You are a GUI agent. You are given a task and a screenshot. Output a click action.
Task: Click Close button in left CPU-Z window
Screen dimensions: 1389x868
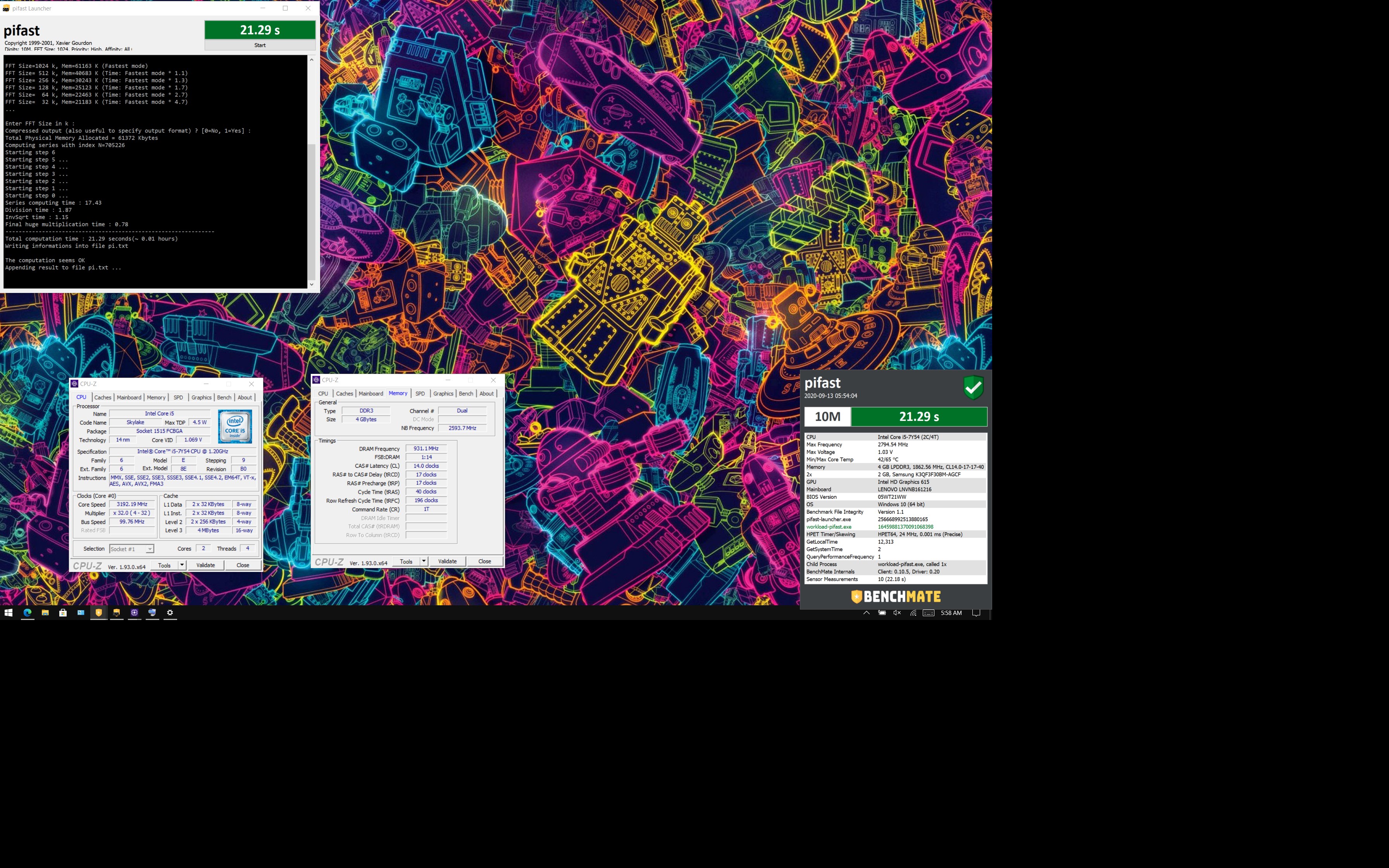click(x=243, y=565)
